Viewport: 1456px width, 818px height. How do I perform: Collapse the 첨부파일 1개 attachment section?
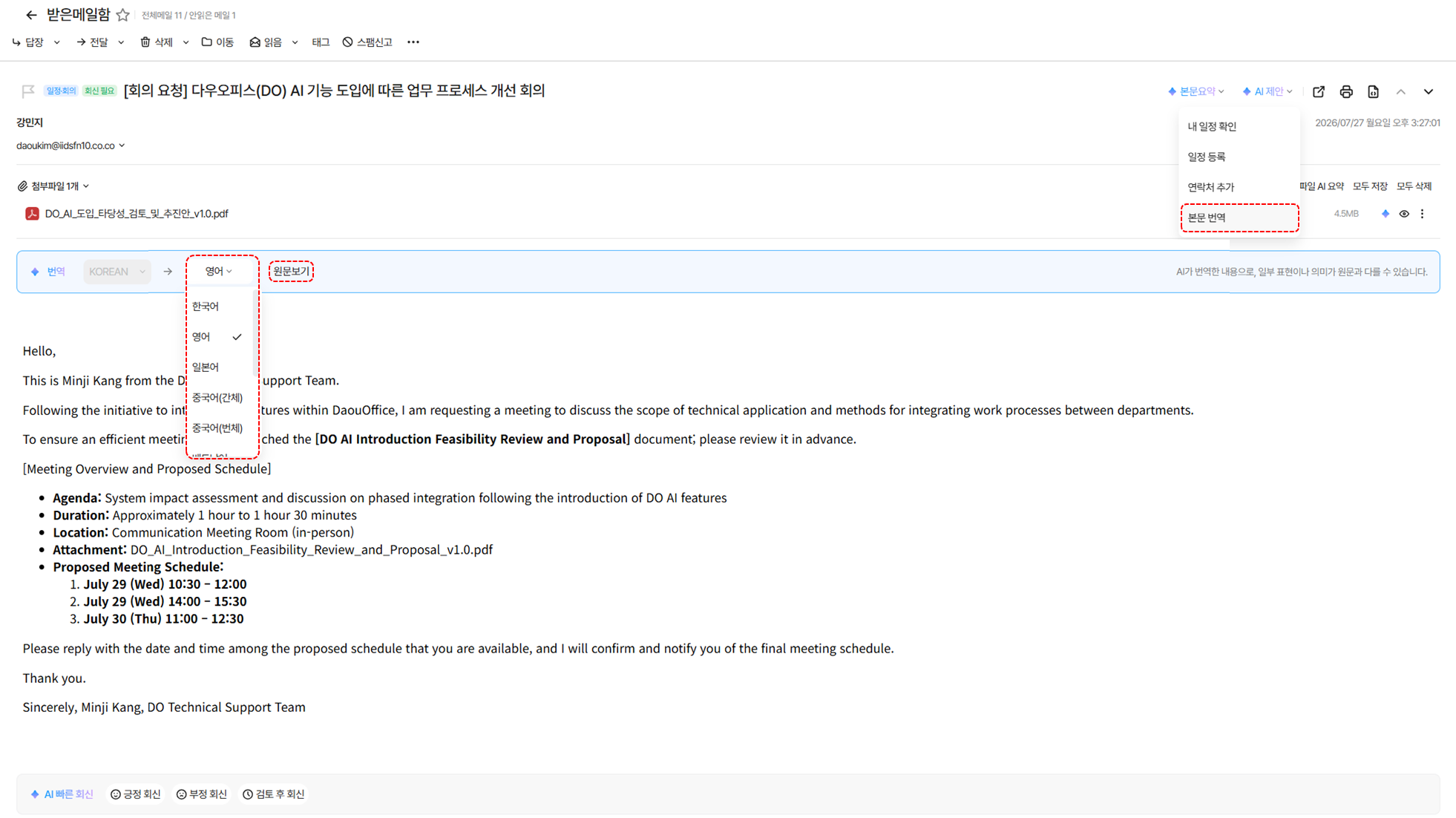pyautogui.click(x=53, y=186)
